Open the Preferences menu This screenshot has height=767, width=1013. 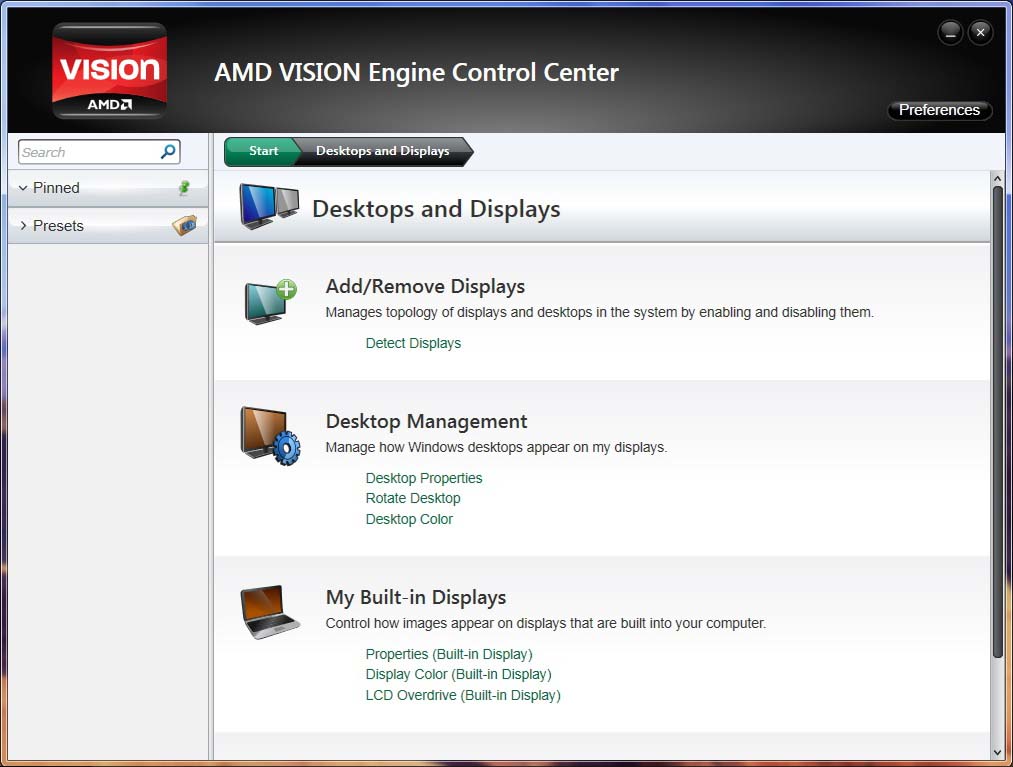(939, 110)
